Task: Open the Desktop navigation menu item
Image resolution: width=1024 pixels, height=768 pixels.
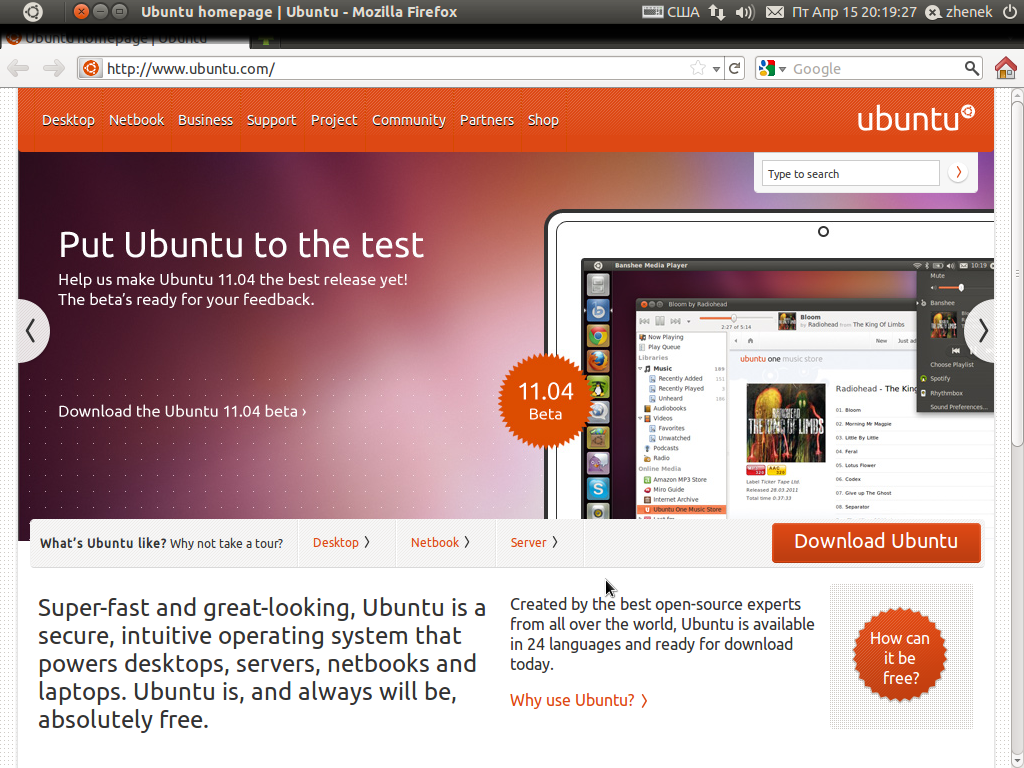Action: [69, 120]
